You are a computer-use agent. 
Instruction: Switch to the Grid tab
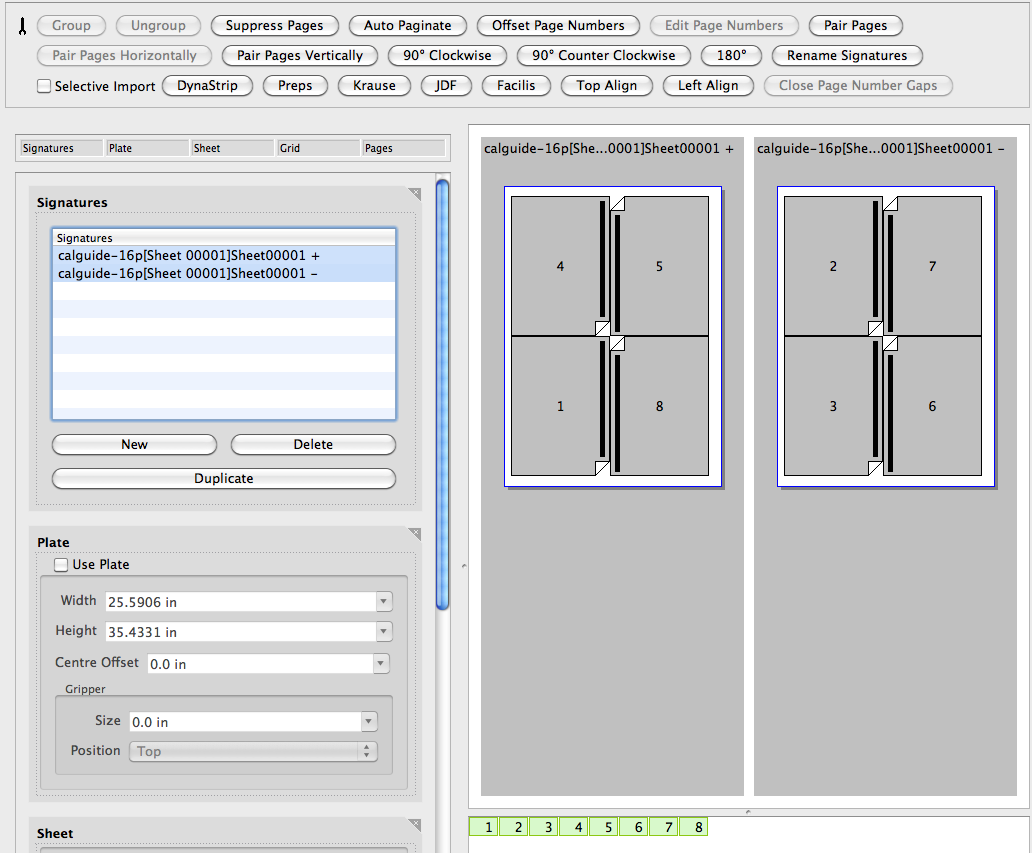click(319, 148)
